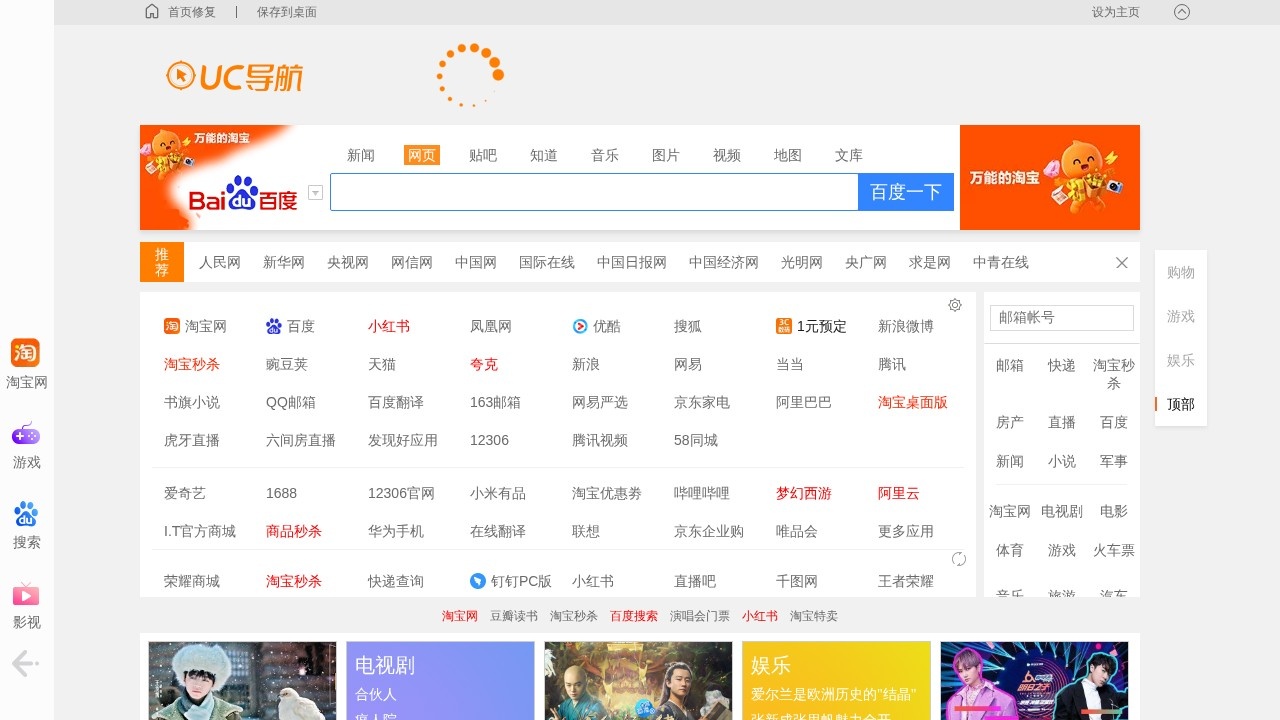Jump to 娱乐 section in right nav
Image resolution: width=1280 pixels, height=720 pixels.
[1181, 360]
